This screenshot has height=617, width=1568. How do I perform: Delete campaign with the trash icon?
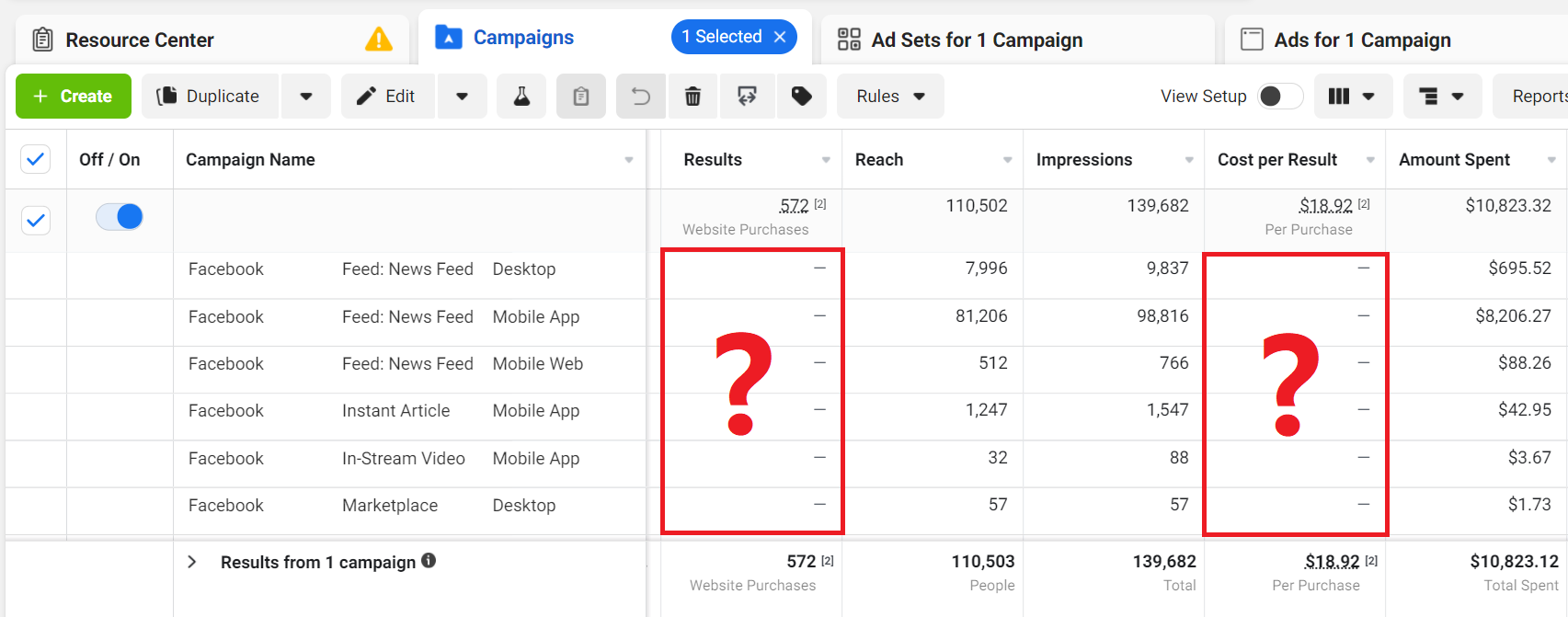pyautogui.click(x=693, y=97)
